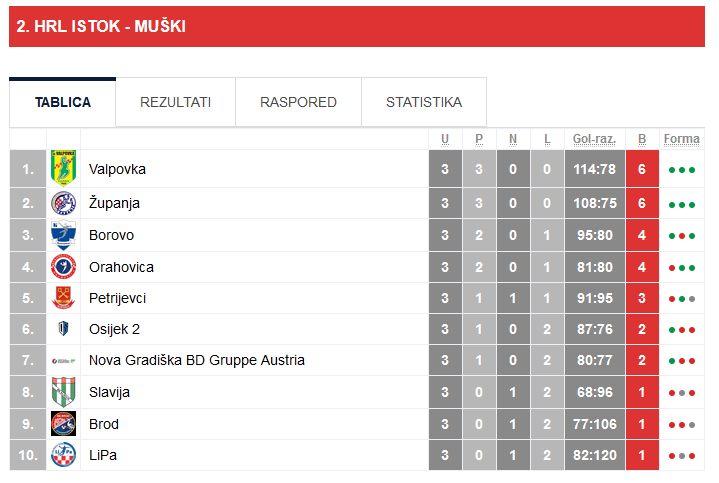Click the B points column header
The height and width of the screenshot is (483, 719).
point(642,139)
